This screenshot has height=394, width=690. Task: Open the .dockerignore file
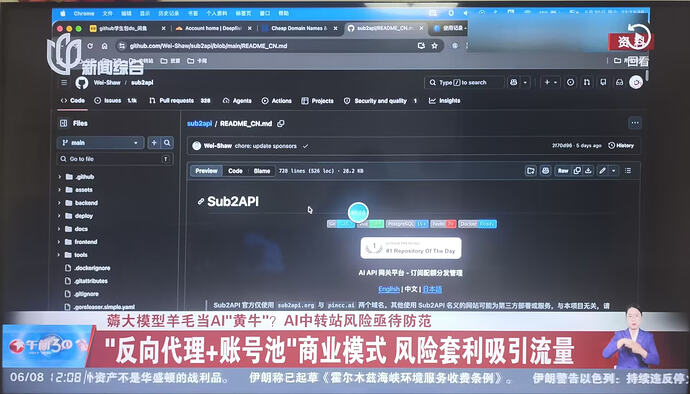click(92, 268)
